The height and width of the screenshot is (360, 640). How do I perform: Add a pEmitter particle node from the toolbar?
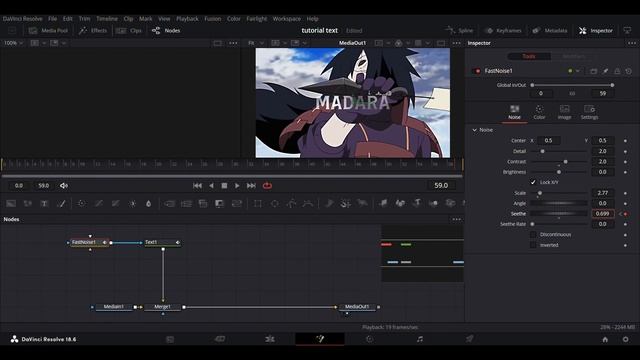[x=329, y=203]
